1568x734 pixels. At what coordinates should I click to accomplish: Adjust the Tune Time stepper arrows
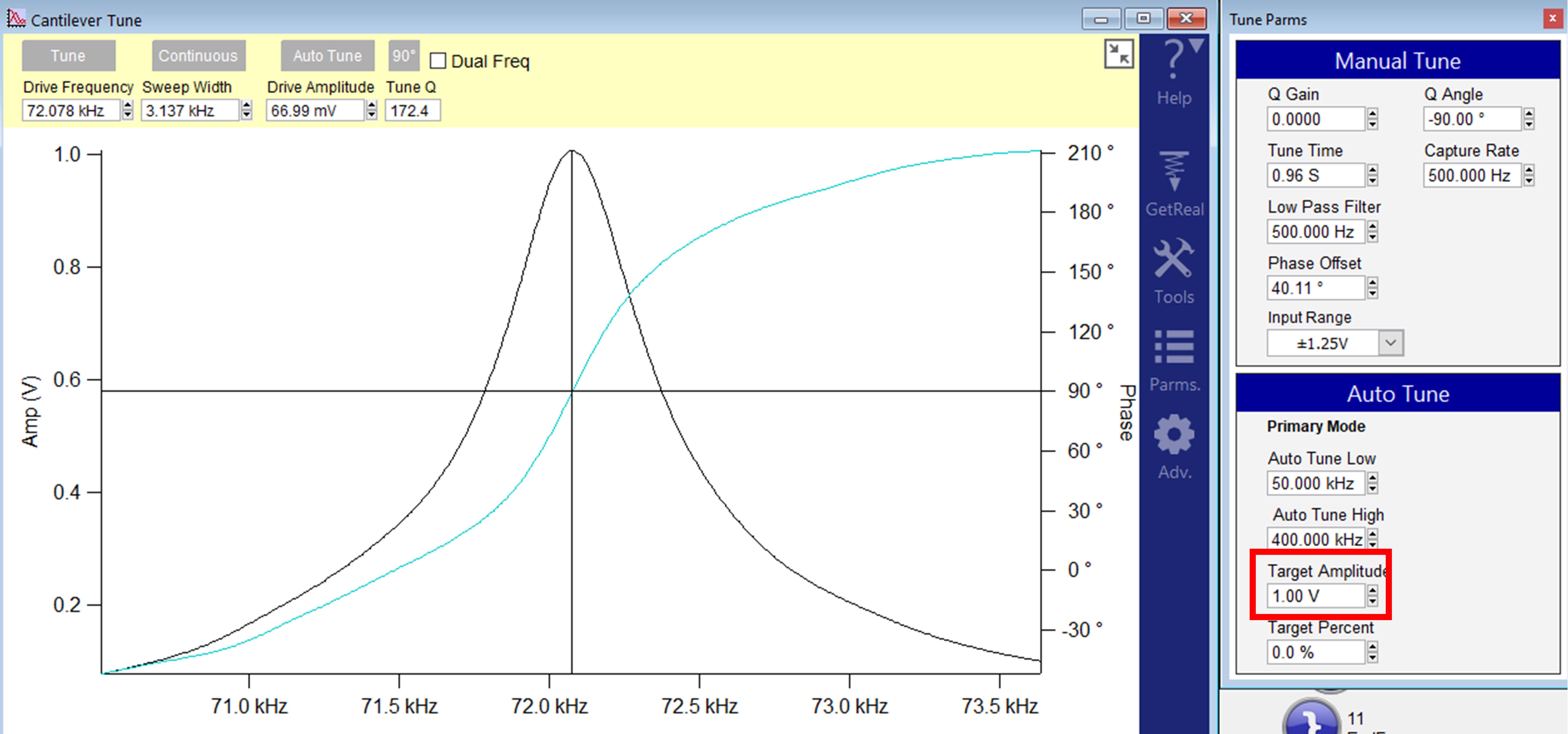[1372, 175]
